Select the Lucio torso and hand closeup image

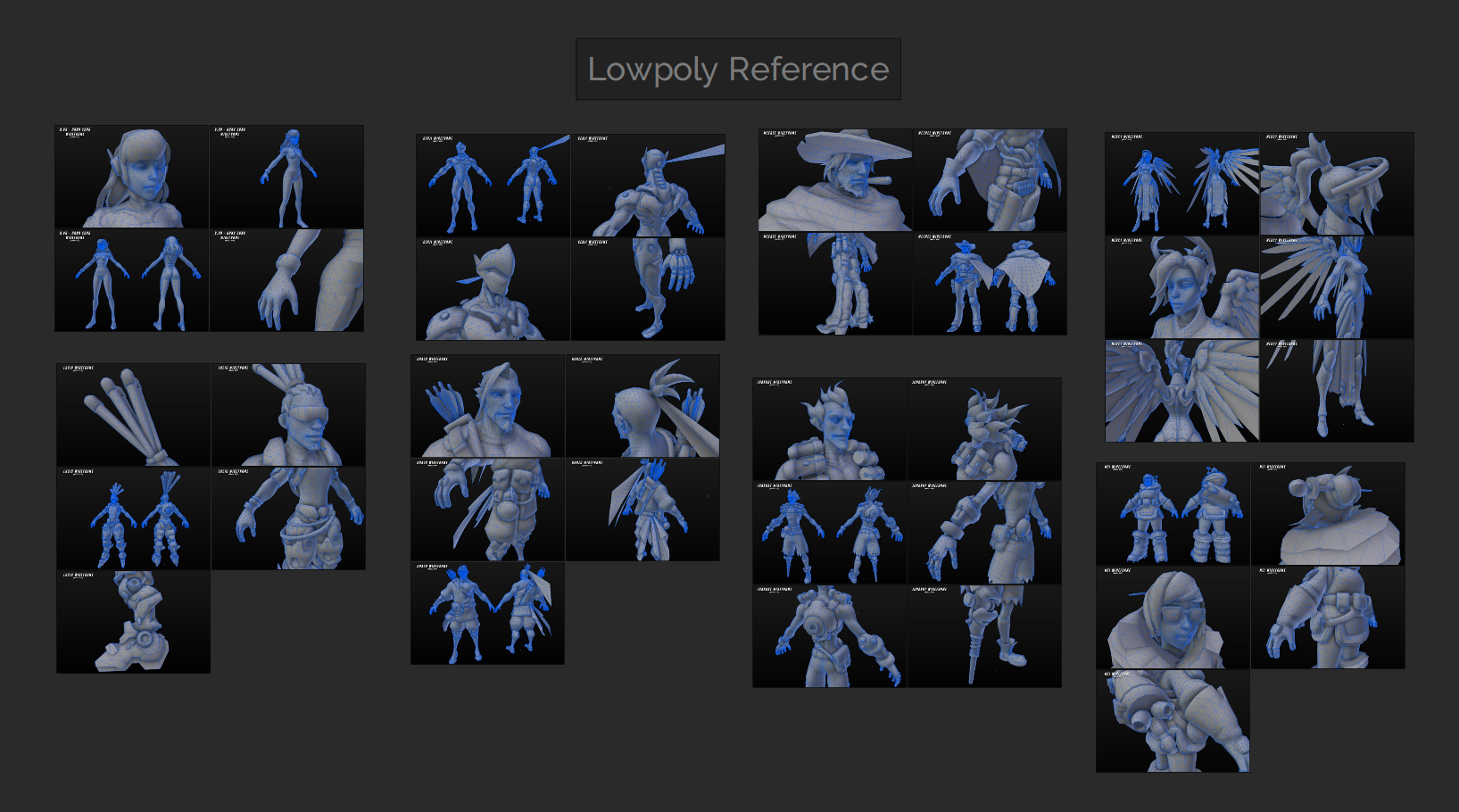click(288, 518)
